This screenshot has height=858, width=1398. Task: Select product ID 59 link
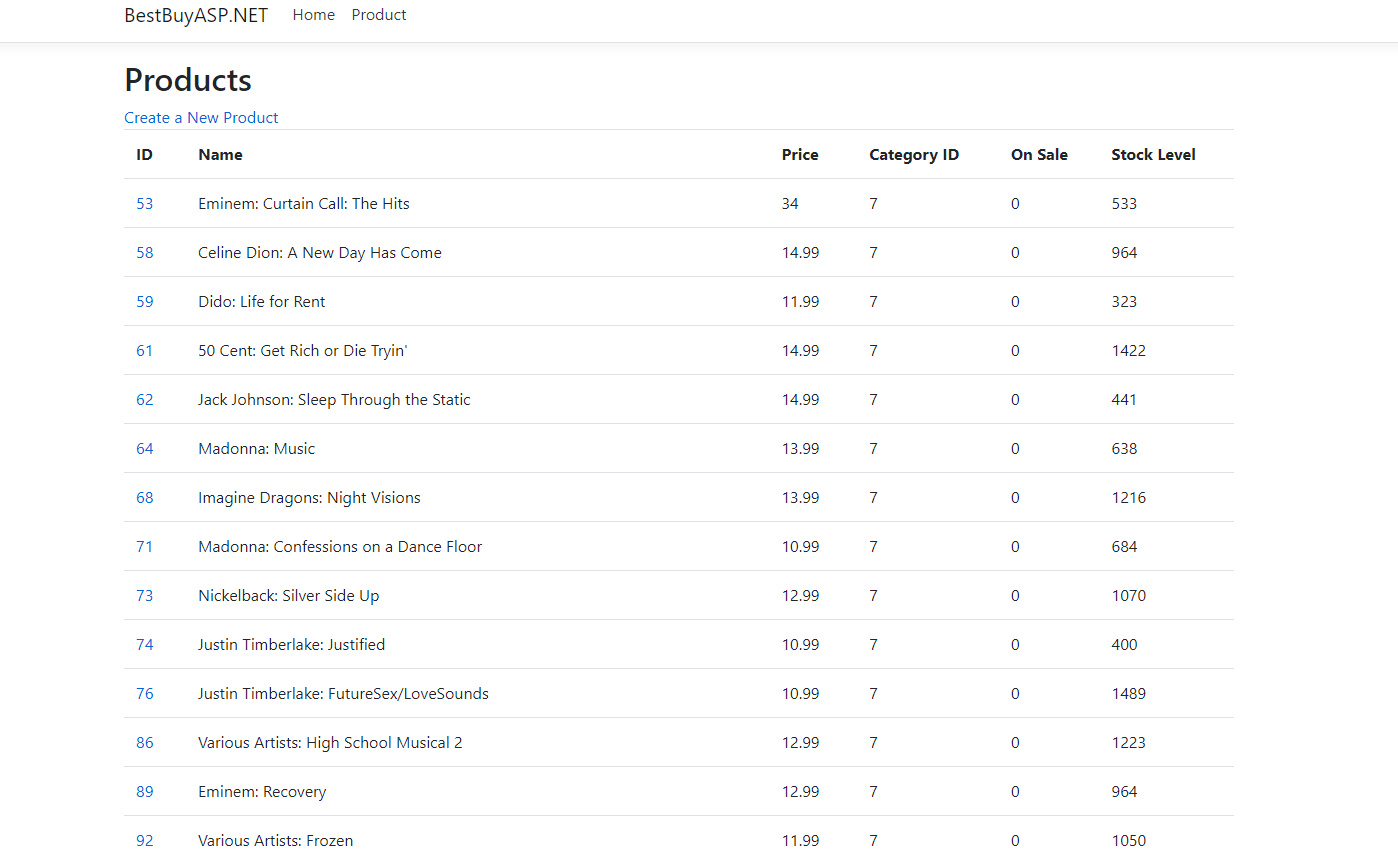tap(145, 302)
